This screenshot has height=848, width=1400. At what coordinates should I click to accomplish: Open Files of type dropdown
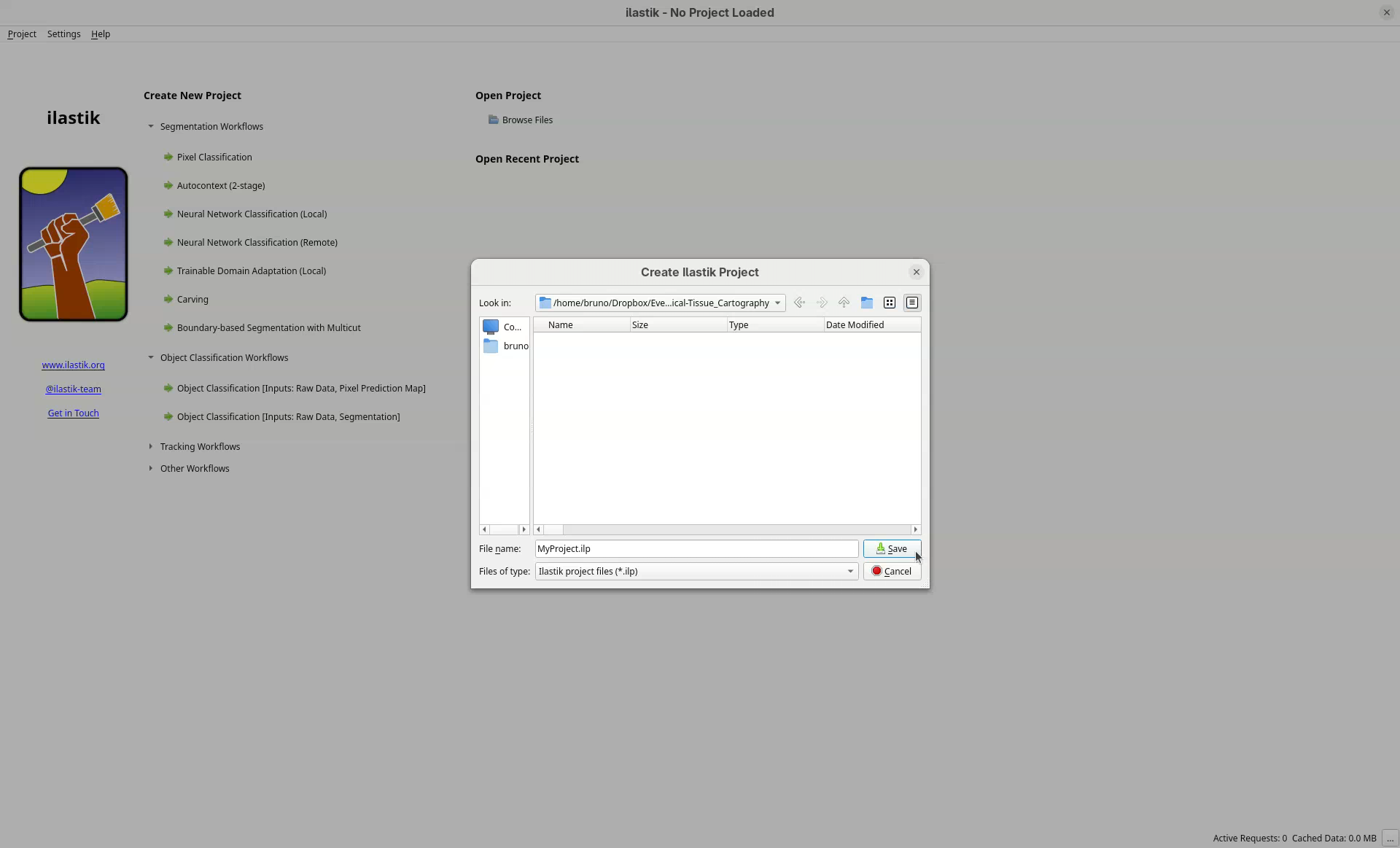coord(849,572)
